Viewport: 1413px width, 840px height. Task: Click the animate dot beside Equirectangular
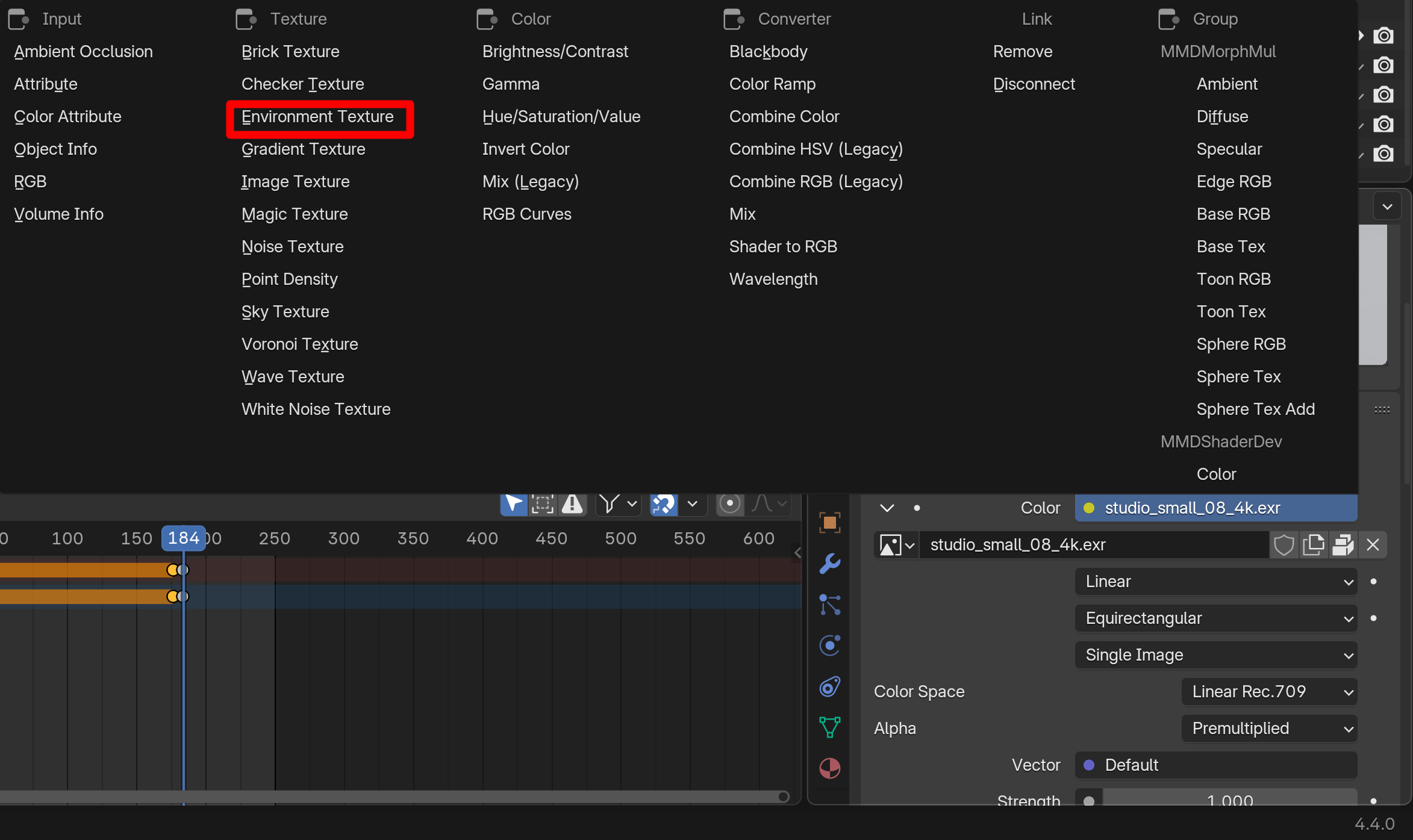(x=1373, y=618)
